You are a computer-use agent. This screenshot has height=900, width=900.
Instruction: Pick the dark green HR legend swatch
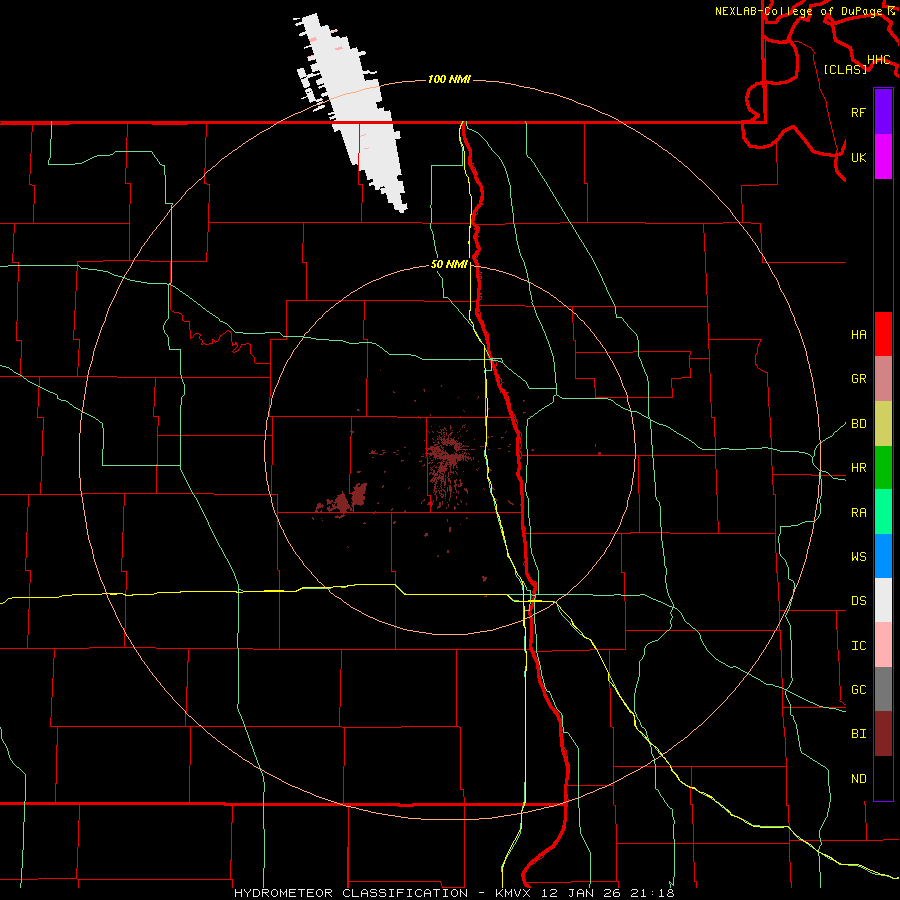tap(883, 468)
